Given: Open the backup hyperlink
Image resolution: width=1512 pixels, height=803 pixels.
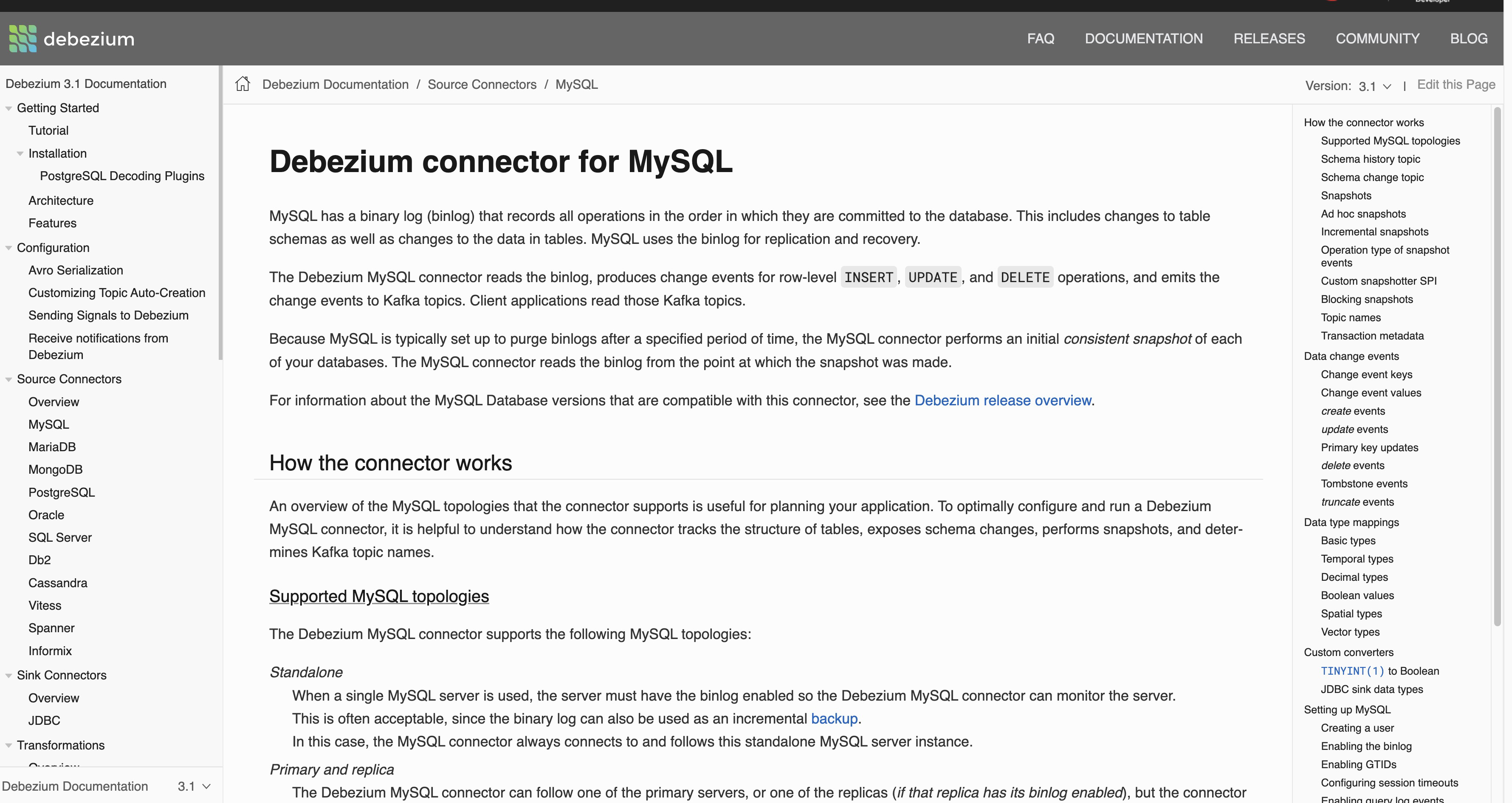Looking at the screenshot, I should coord(834,718).
